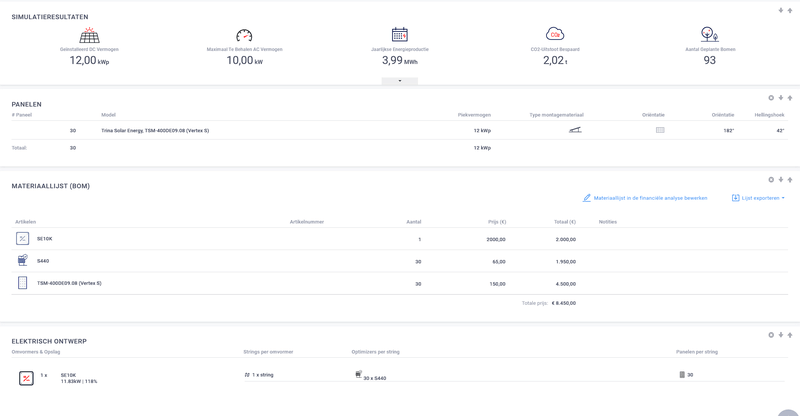Click the landscape orientation icon in the Trina row
Viewport: 800px width, 416px height.
[660, 130]
